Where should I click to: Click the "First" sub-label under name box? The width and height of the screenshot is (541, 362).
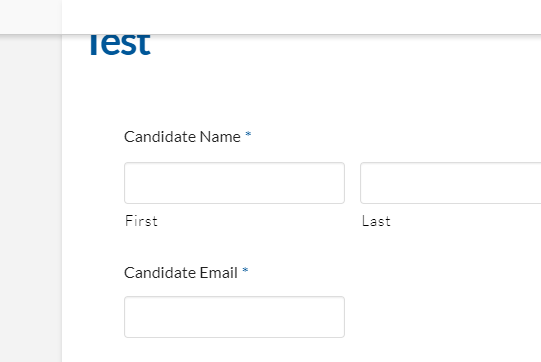(141, 221)
